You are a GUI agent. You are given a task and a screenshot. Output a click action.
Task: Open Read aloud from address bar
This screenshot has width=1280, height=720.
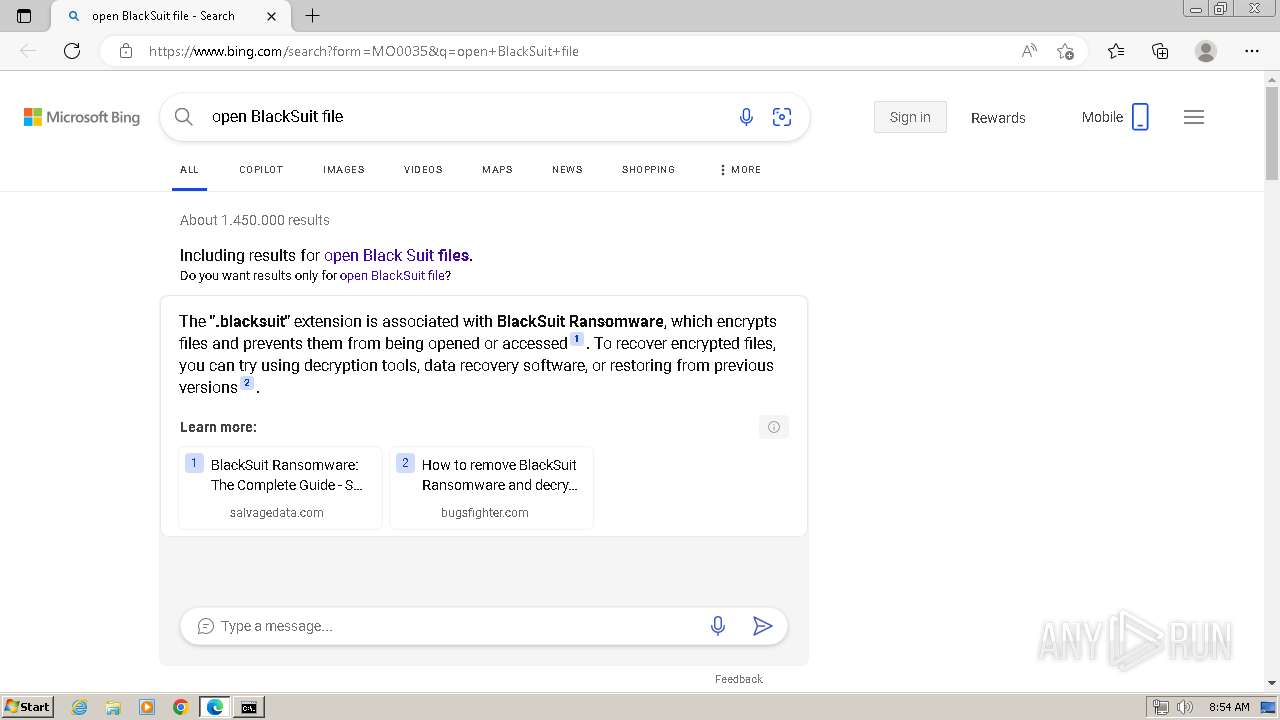coord(1029,51)
